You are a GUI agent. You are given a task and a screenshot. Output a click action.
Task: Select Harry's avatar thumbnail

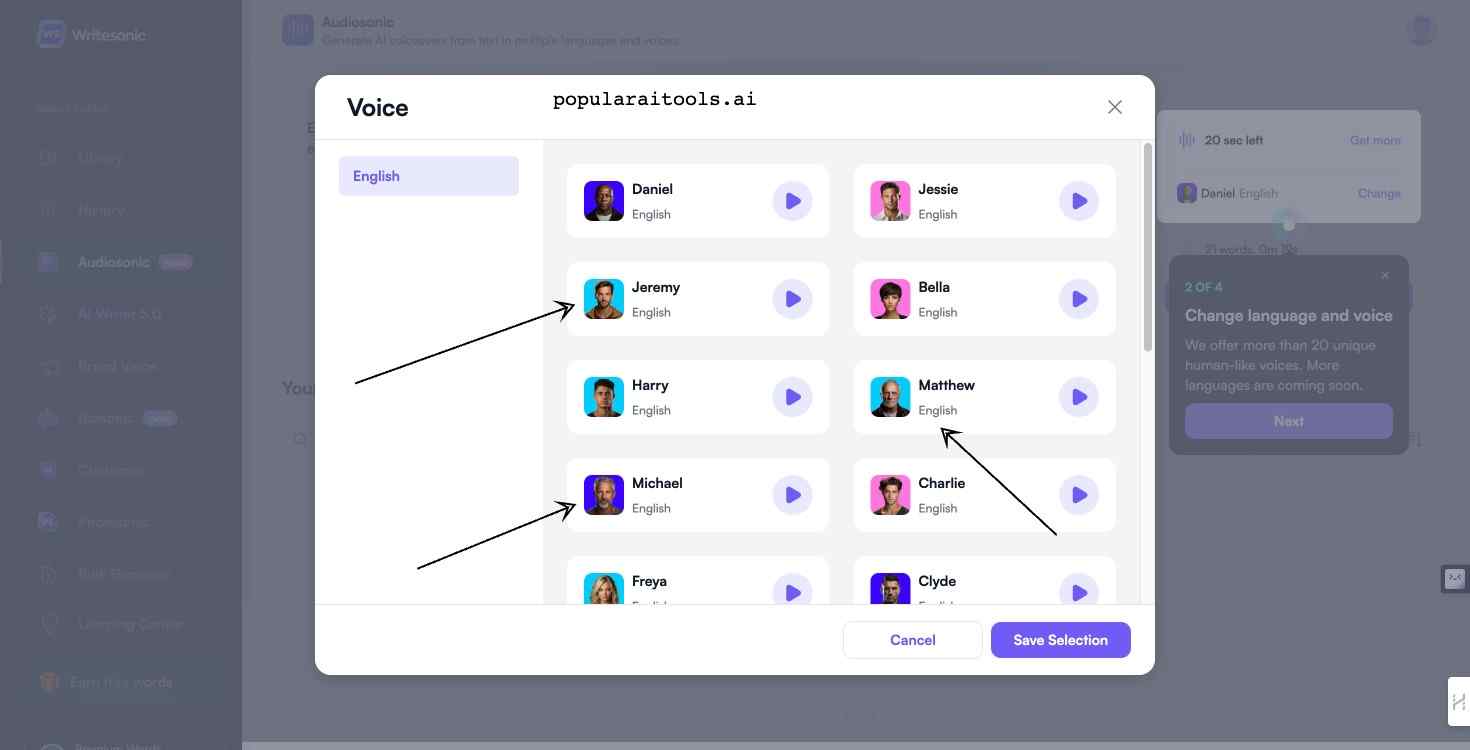[604, 397]
